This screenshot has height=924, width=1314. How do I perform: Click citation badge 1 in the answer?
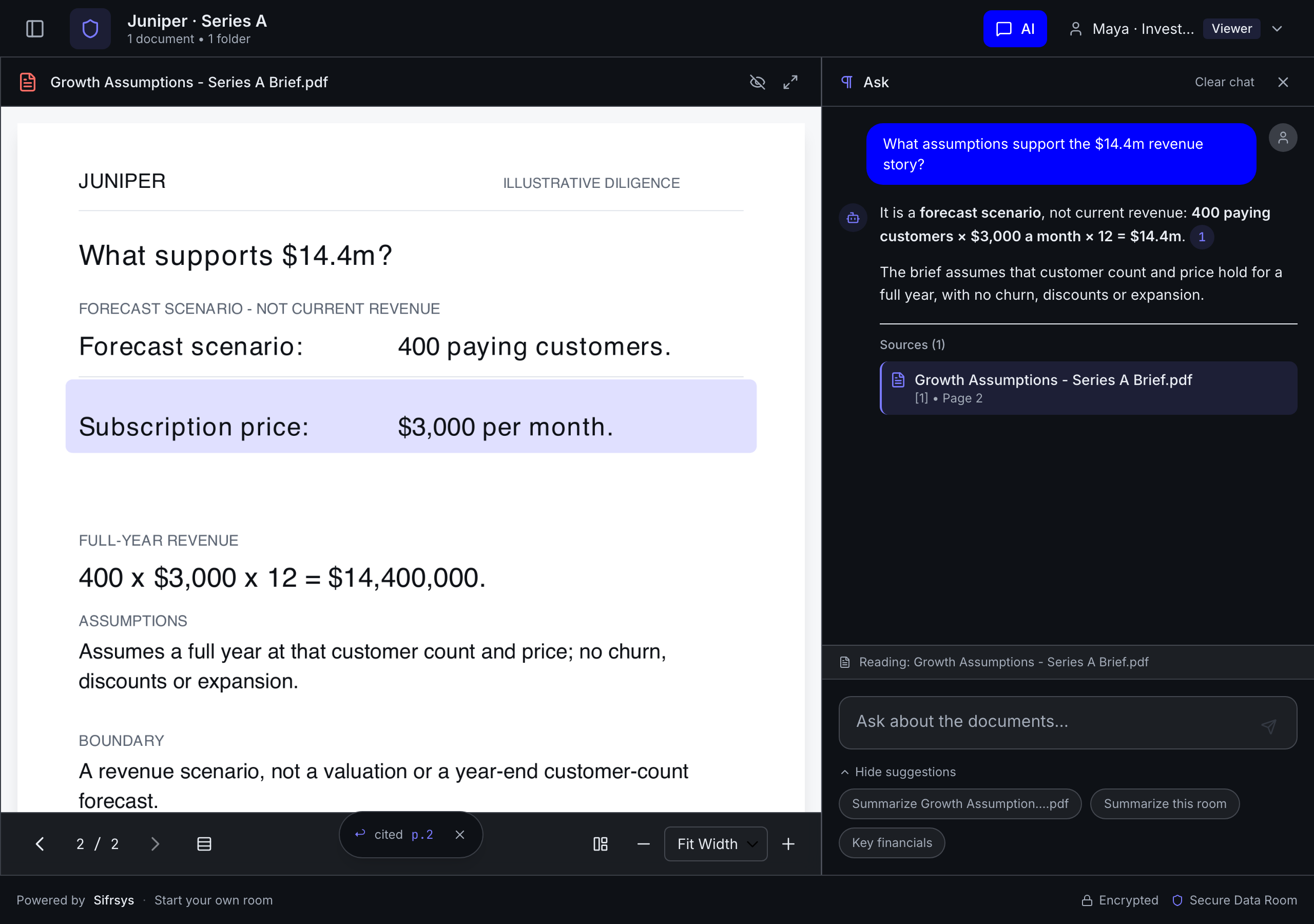[x=1202, y=237]
